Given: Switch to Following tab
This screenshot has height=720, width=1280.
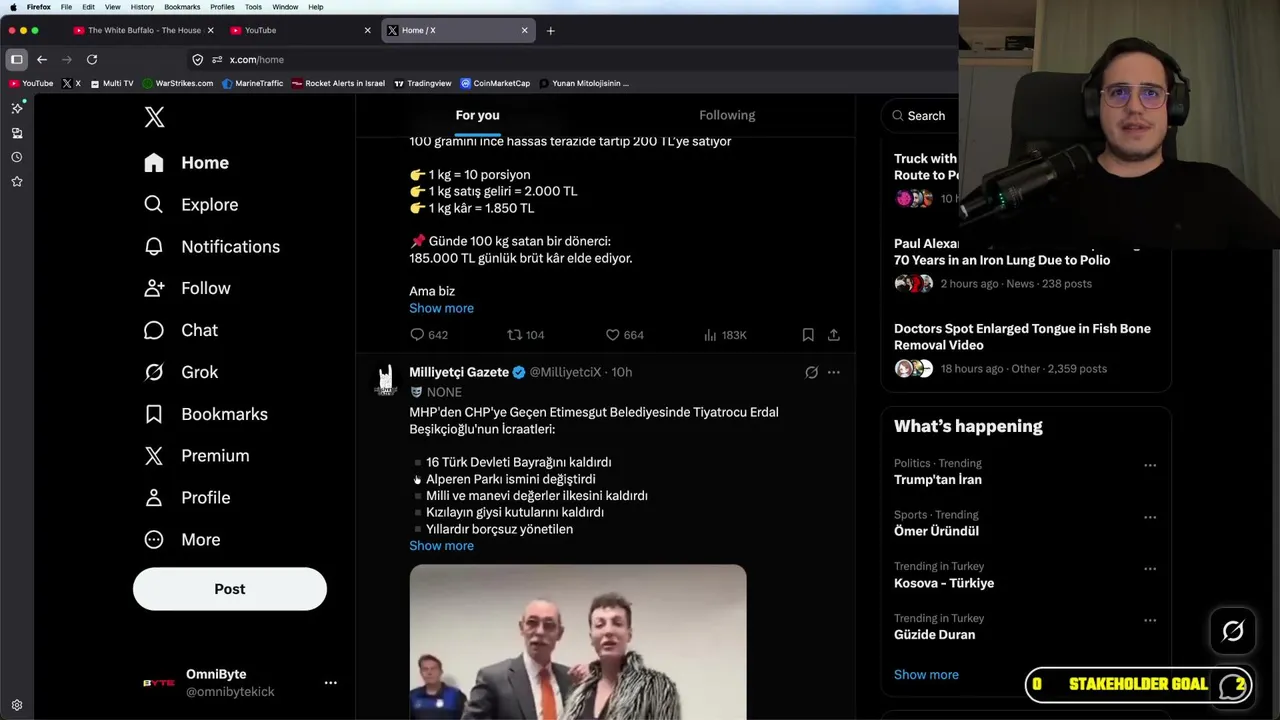Looking at the screenshot, I should point(727,115).
